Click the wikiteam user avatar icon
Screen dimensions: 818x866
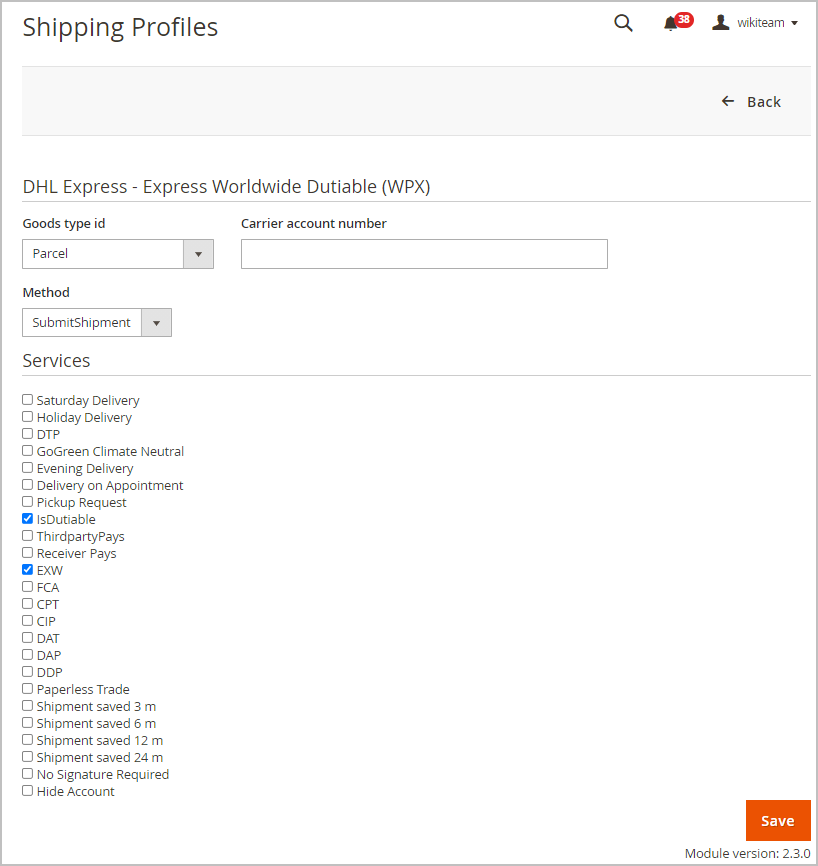pos(721,22)
